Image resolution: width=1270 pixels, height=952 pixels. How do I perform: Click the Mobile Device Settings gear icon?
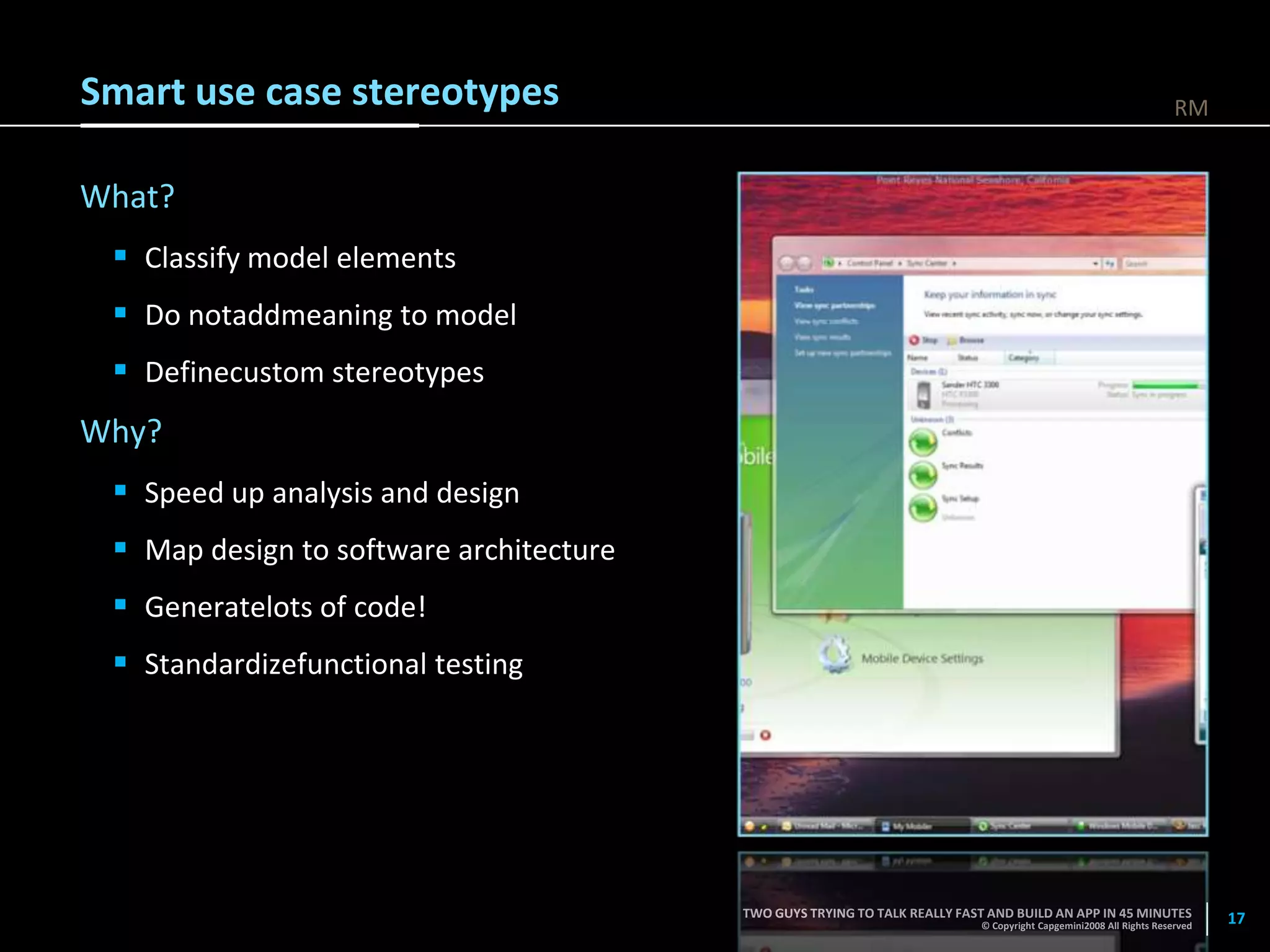coord(835,655)
